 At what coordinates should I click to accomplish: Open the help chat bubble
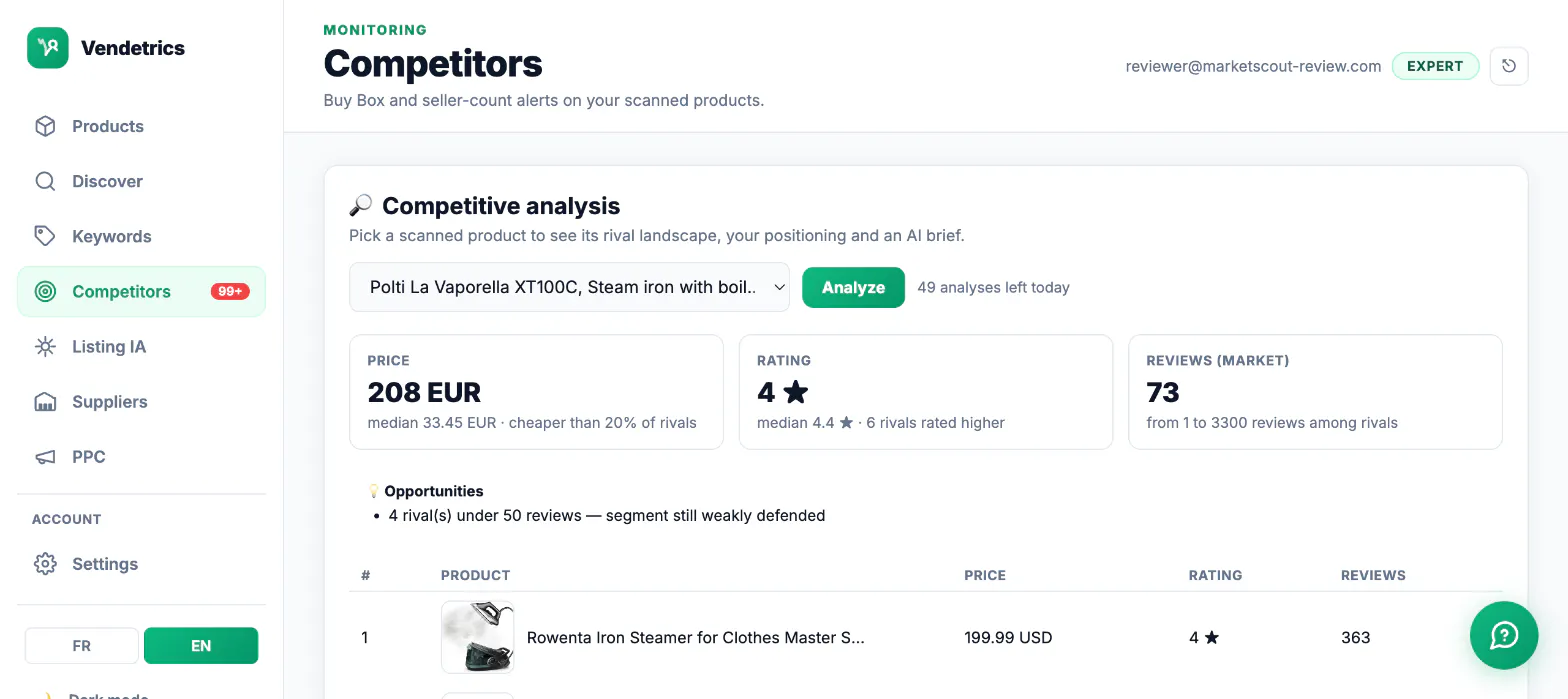coord(1504,635)
